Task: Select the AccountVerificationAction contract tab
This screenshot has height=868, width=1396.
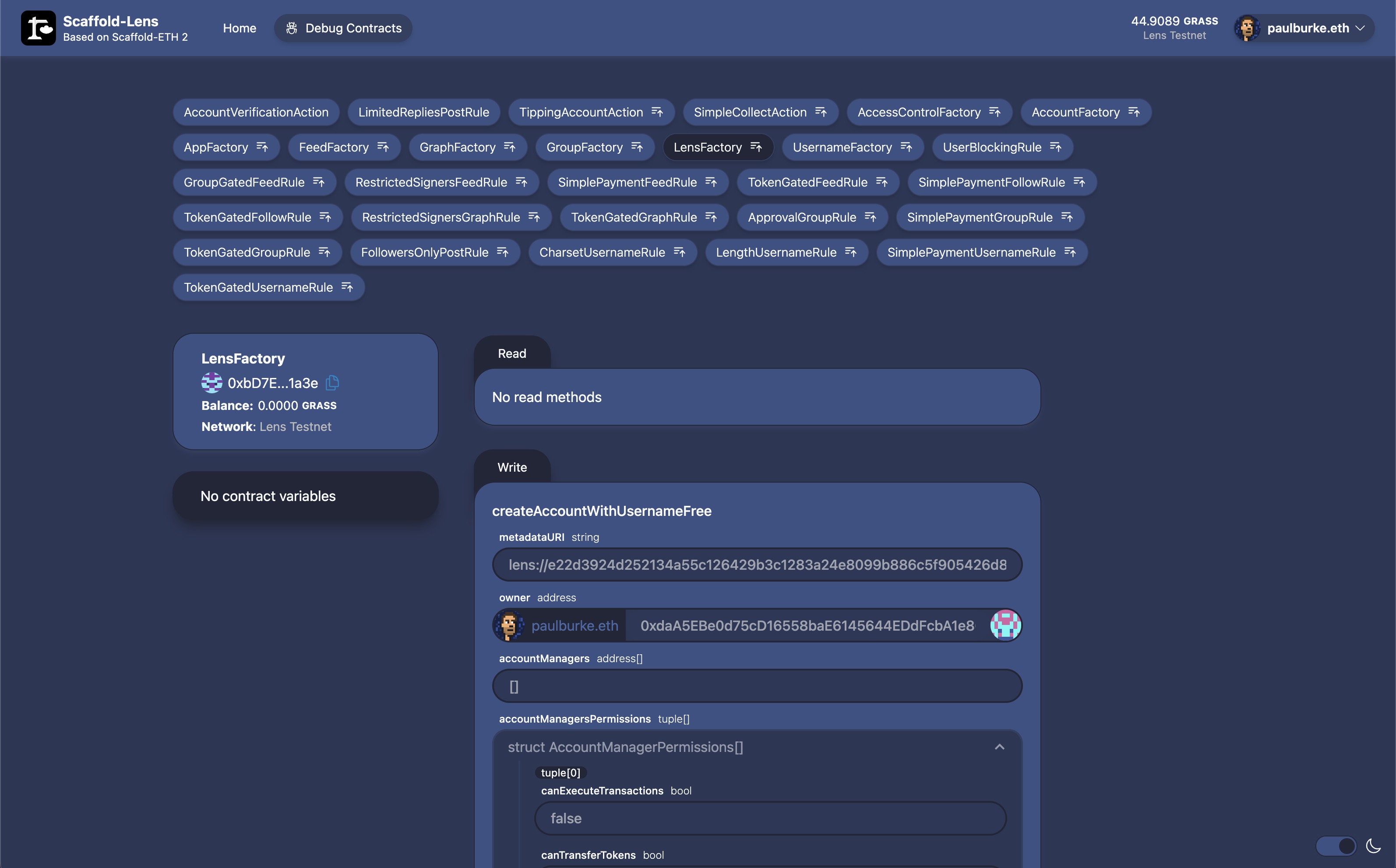Action: point(256,112)
